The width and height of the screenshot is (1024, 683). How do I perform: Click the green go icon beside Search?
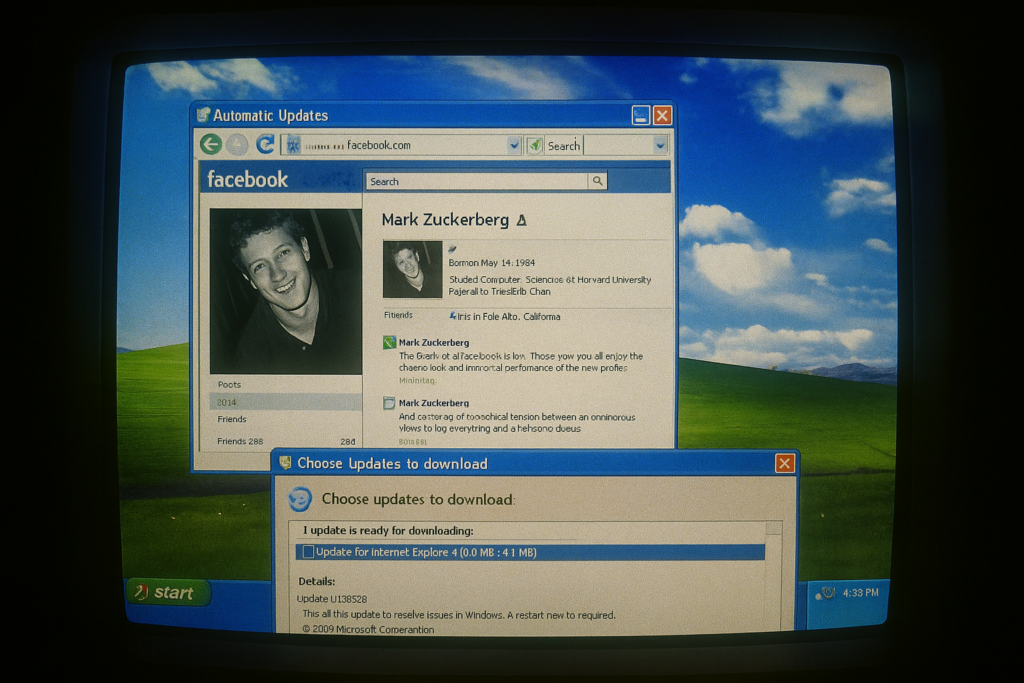[x=535, y=146]
